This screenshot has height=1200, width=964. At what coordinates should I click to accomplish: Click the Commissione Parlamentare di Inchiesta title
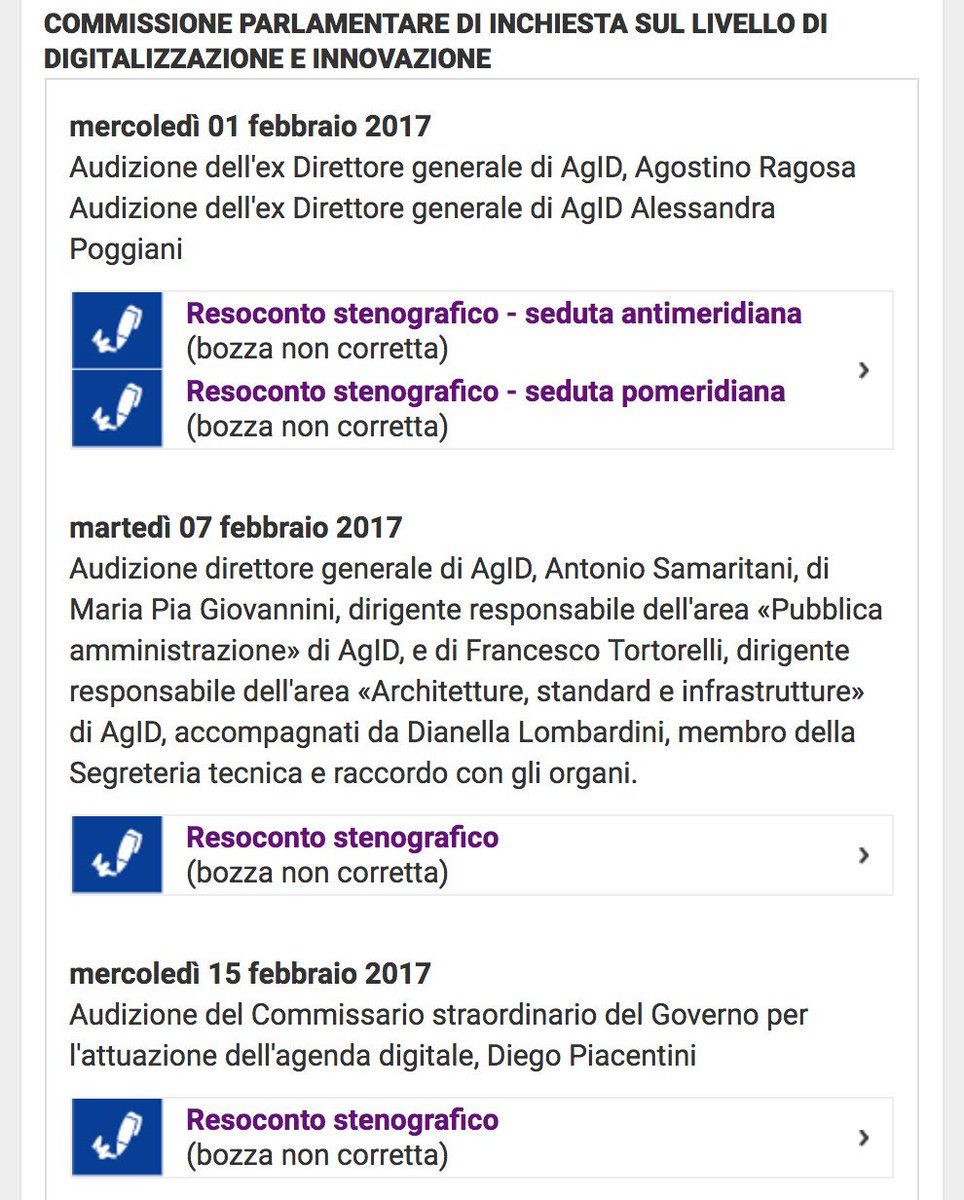pyautogui.click(x=436, y=41)
